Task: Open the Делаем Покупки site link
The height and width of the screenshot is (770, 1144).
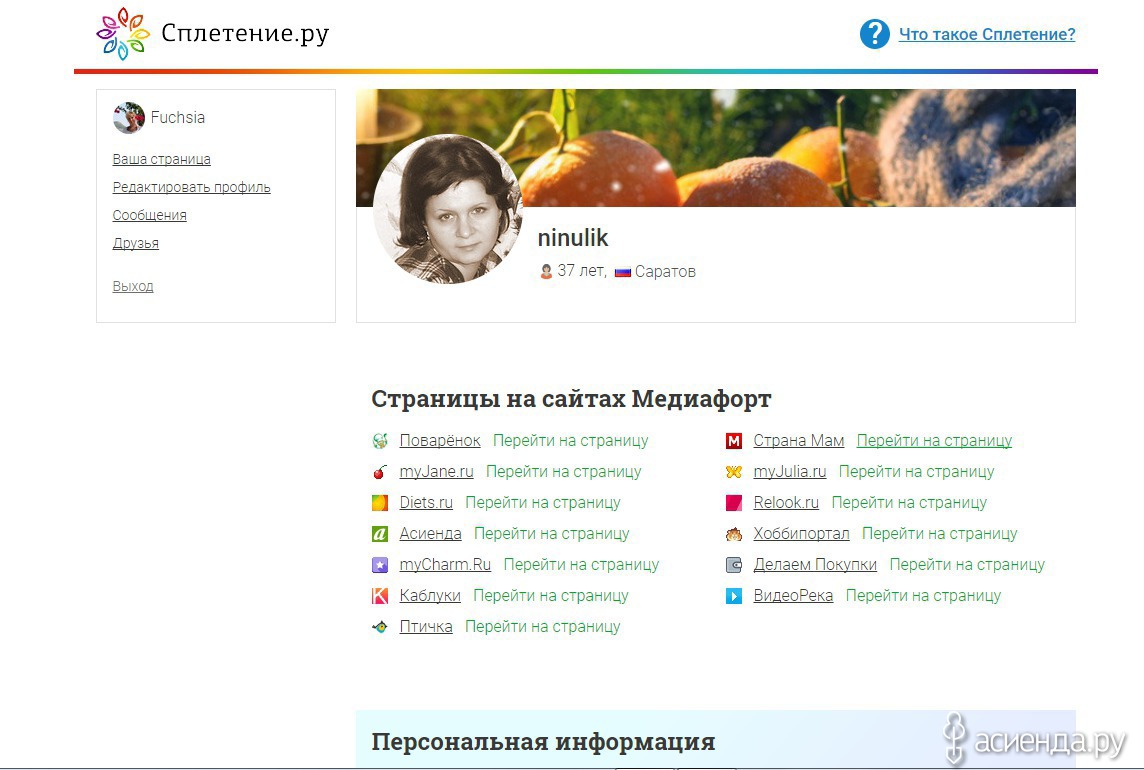Action: pyautogui.click(x=815, y=565)
